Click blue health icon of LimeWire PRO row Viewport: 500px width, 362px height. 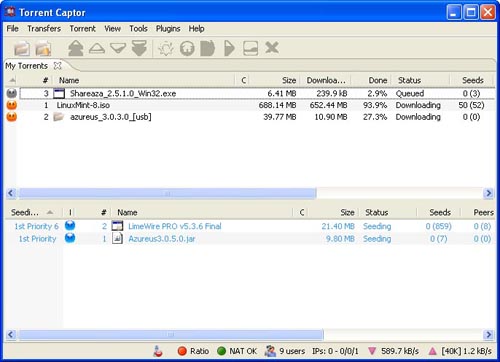70,226
